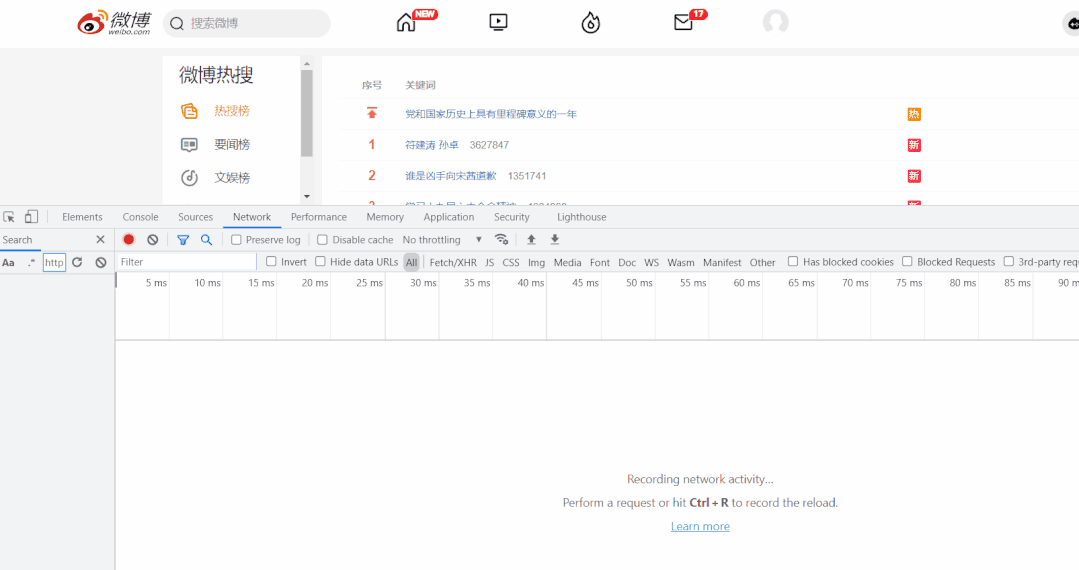Clear the network log
Image resolution: width=1079 pixels, height=570 pixels.
[x=152, y=240]
